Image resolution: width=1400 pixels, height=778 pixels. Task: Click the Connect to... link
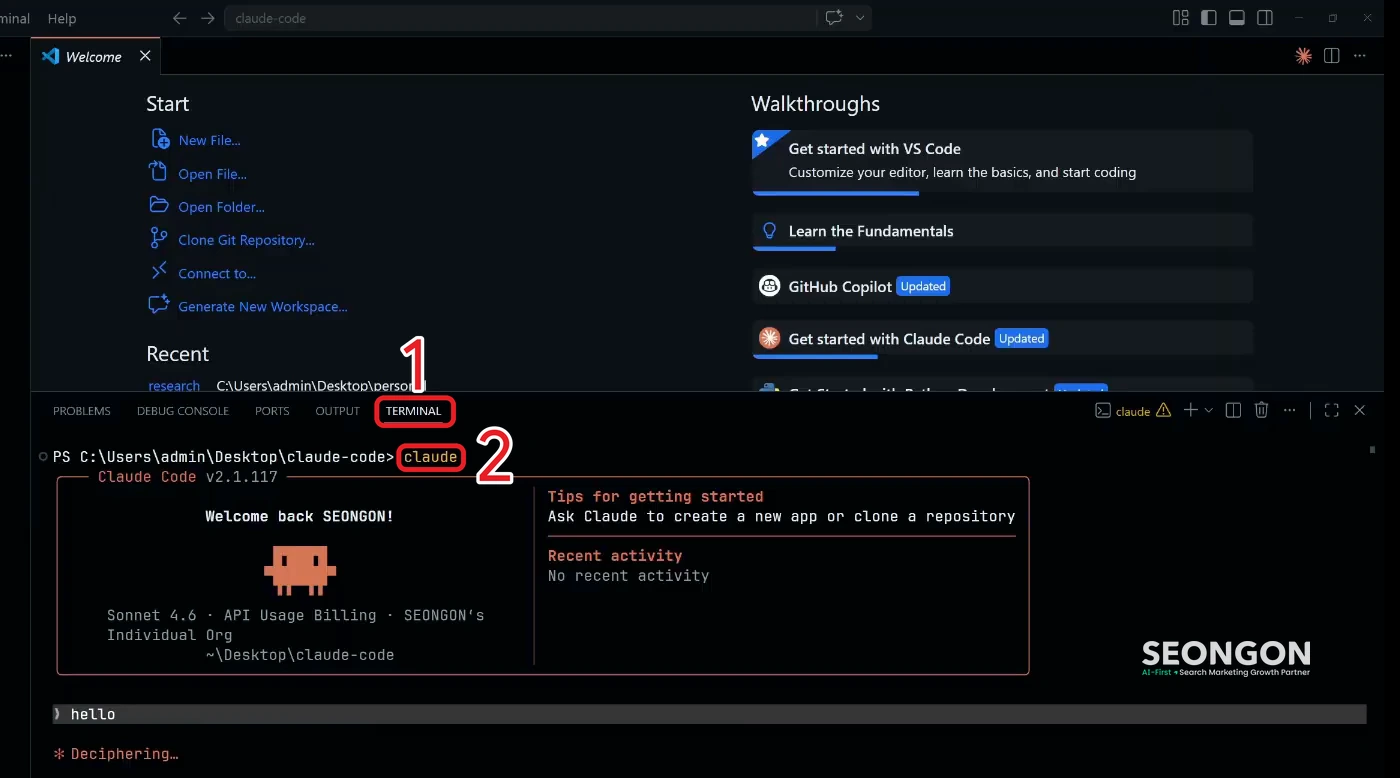point(217,273)
